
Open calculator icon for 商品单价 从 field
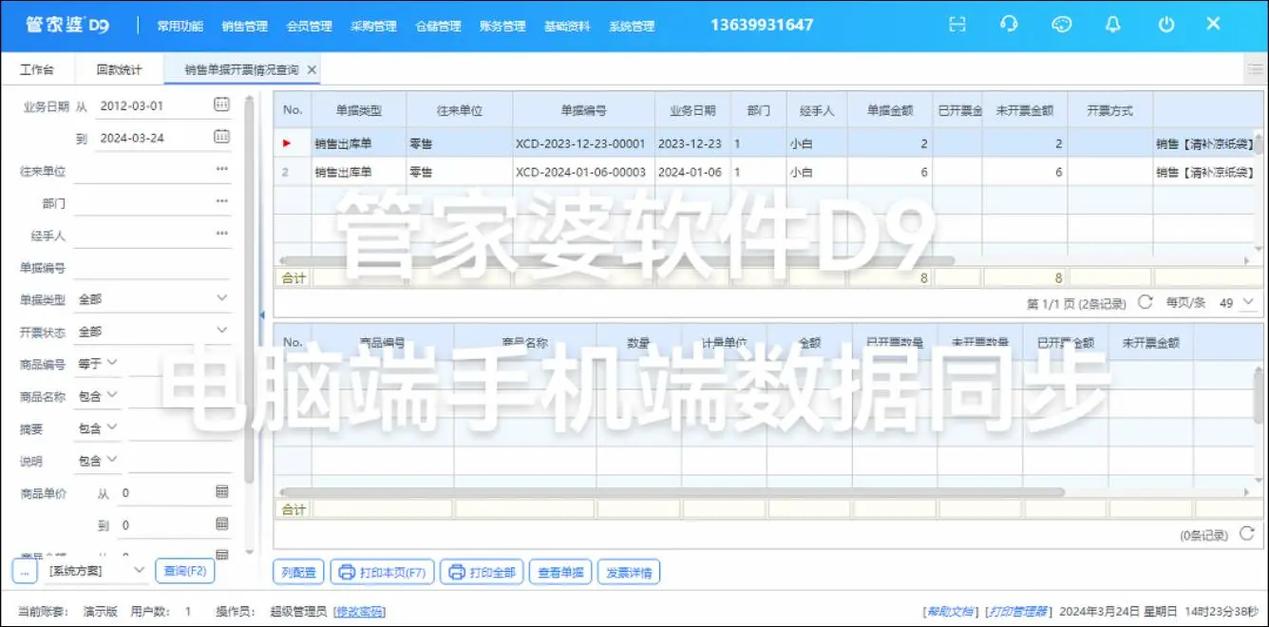[x=221, y=492]
